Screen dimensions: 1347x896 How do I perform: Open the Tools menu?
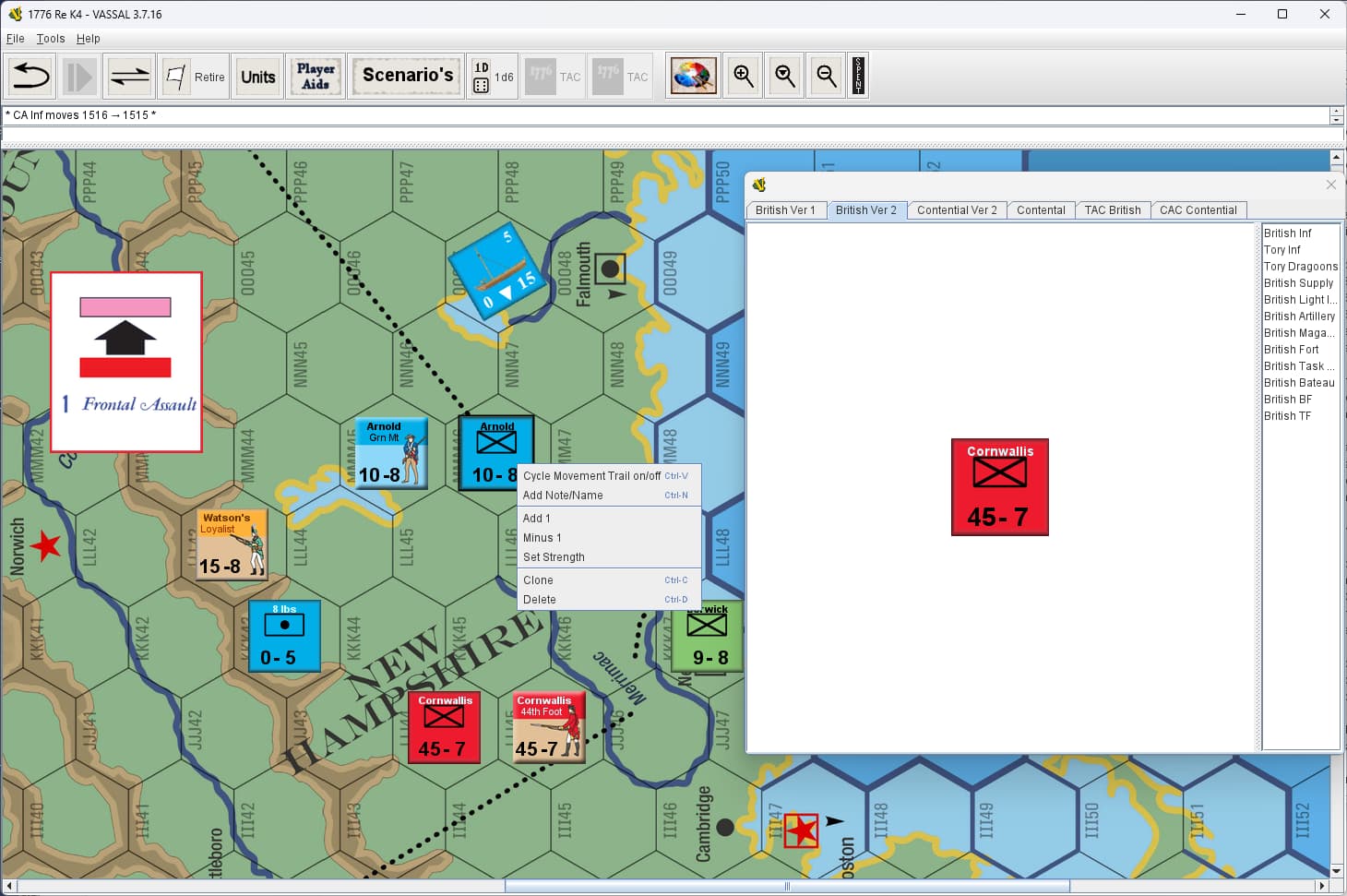click(x=51, y=39)
